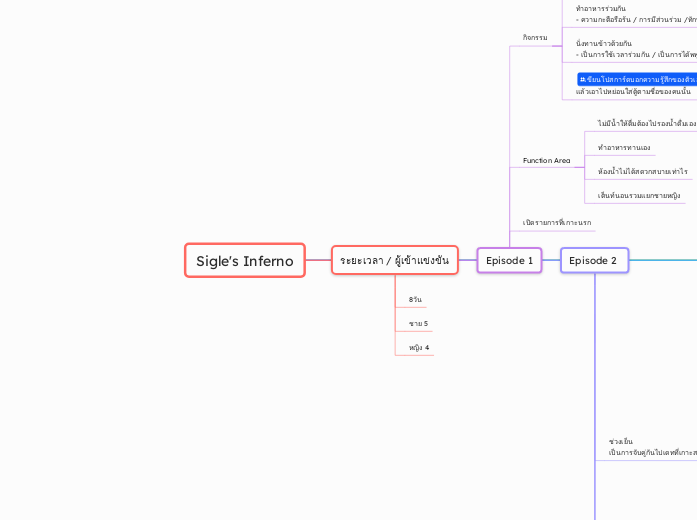Click the "เปิดรายการที่เกาะนรก" subtopic
Screen dimensions: 697x520
(x=557, y=222)
